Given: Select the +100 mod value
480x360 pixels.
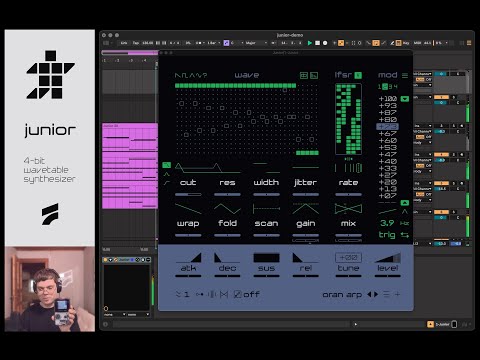Looking at the screenshot, I should tap(388, 99).
